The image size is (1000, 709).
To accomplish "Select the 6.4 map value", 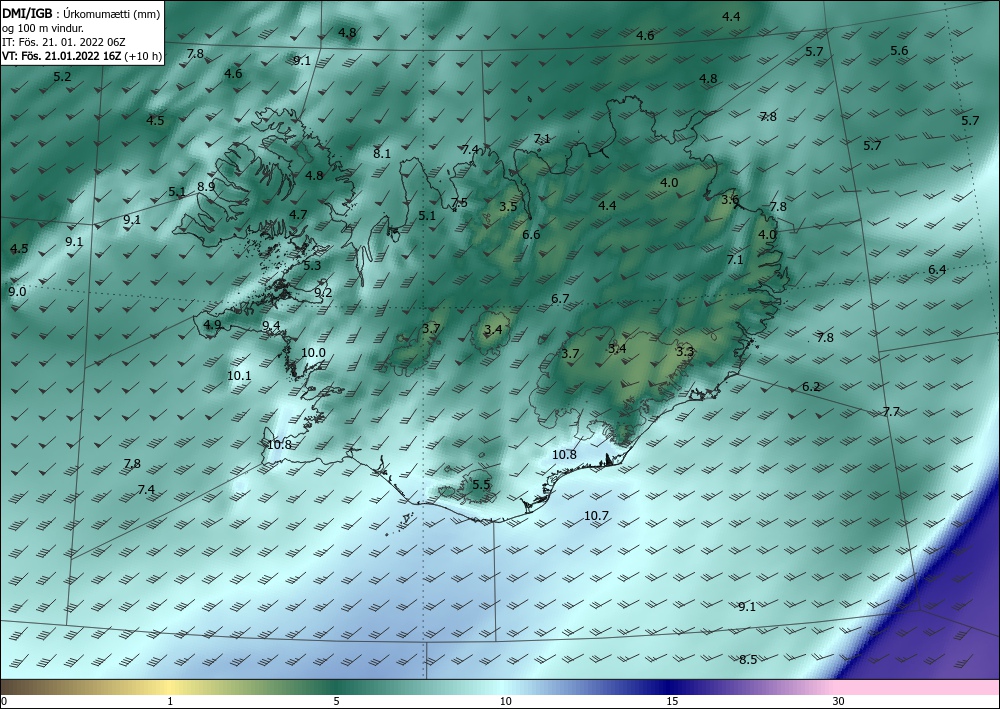I will 937,270.
